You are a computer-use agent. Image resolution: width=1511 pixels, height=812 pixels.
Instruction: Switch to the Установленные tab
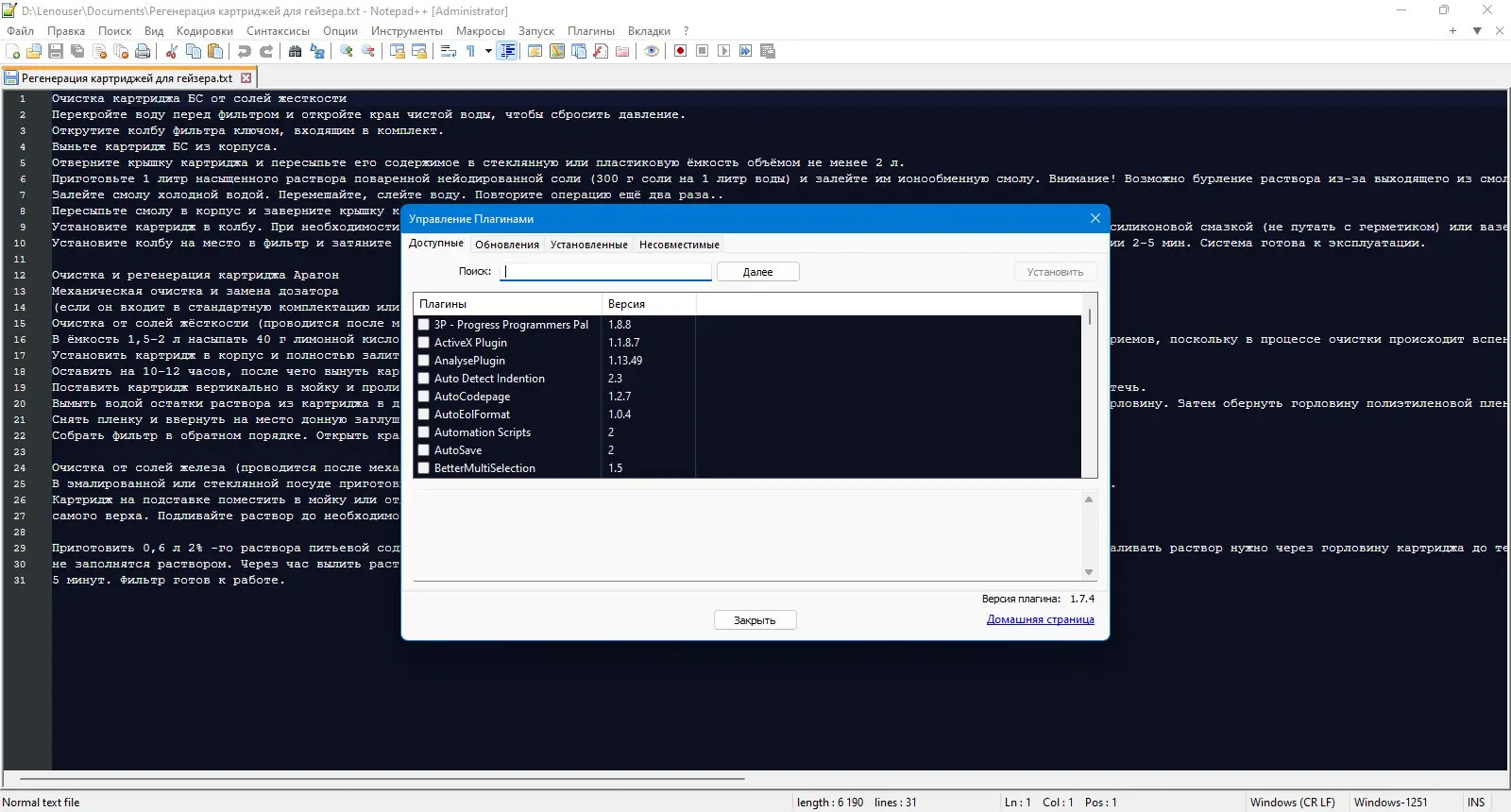[x=588, y=245]
